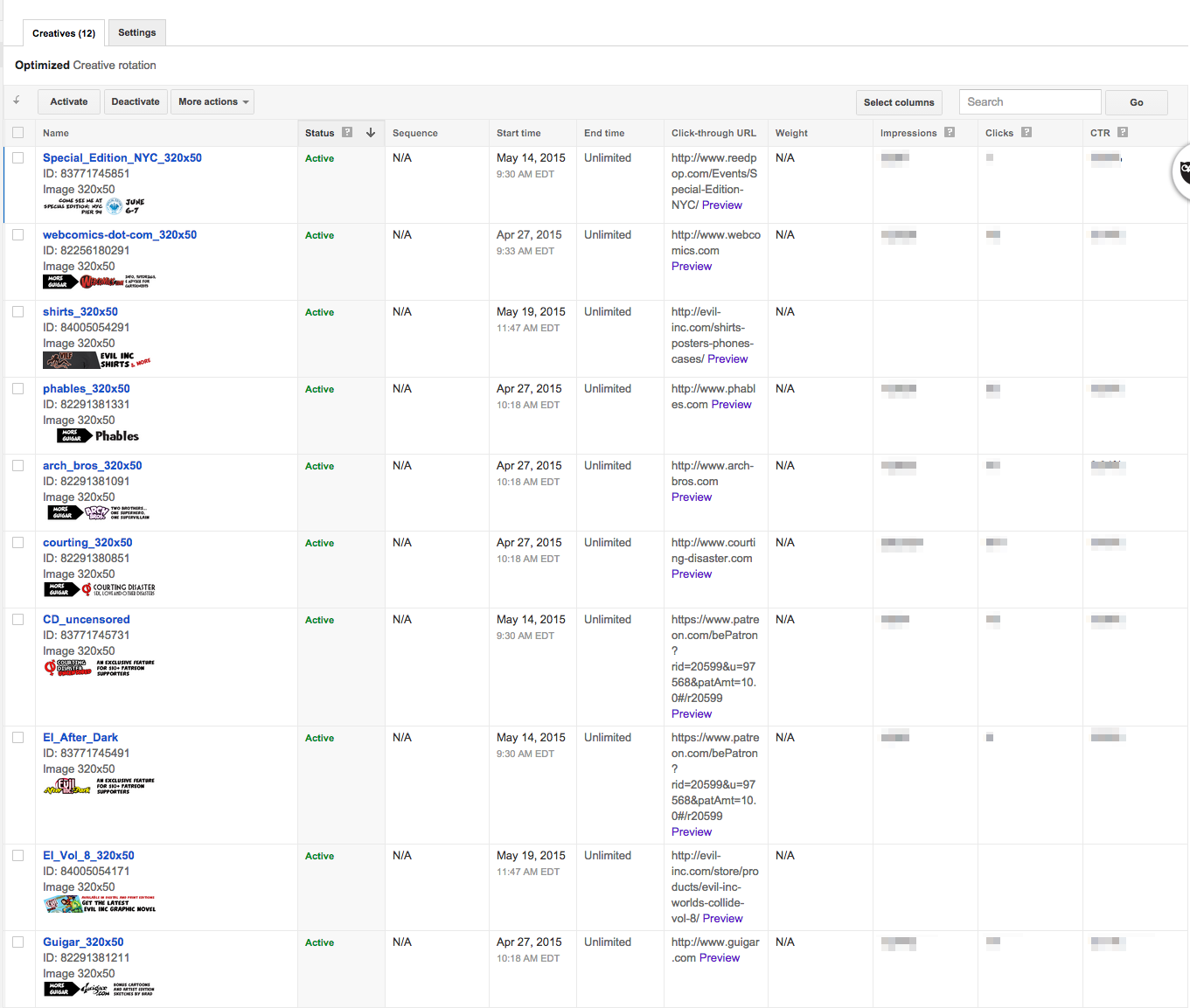Open the Select columns chooser
This screenshot has width=1190, height=1008.
click(x=898, y=102)
